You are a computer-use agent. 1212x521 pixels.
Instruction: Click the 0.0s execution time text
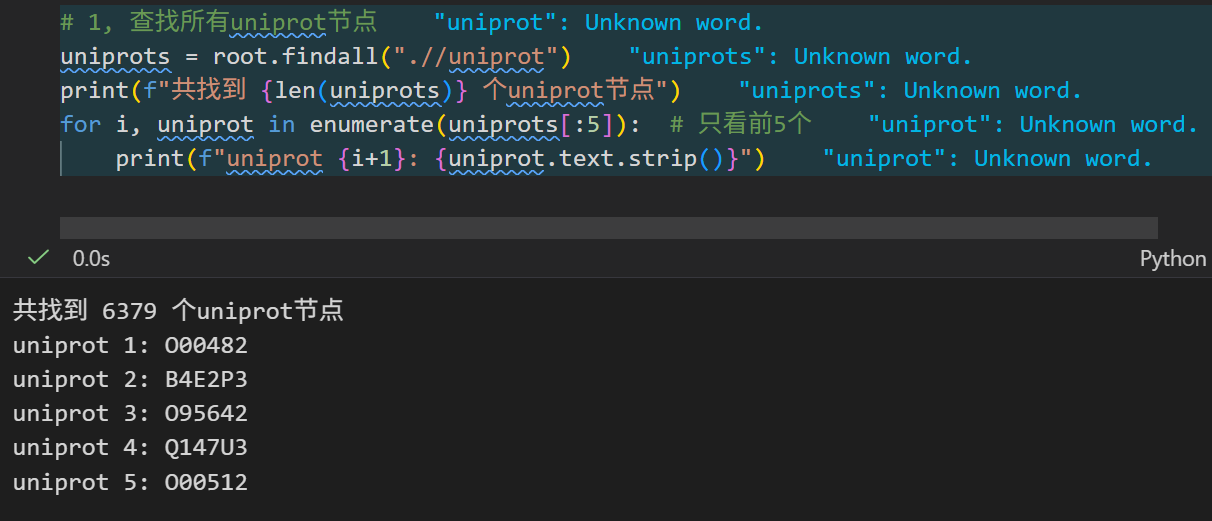tap(91, 258)
